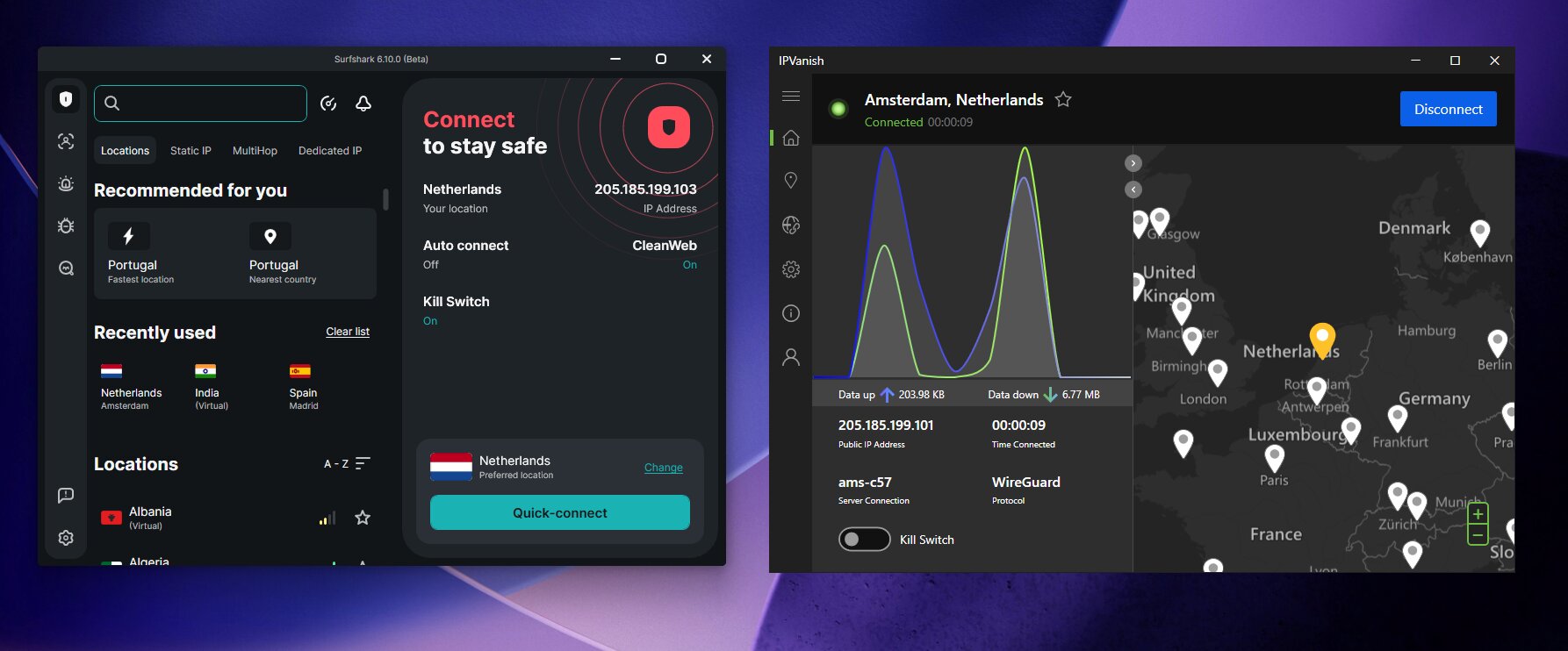
Task: Select recently used India (Virtual)
Action: point(212,387)
